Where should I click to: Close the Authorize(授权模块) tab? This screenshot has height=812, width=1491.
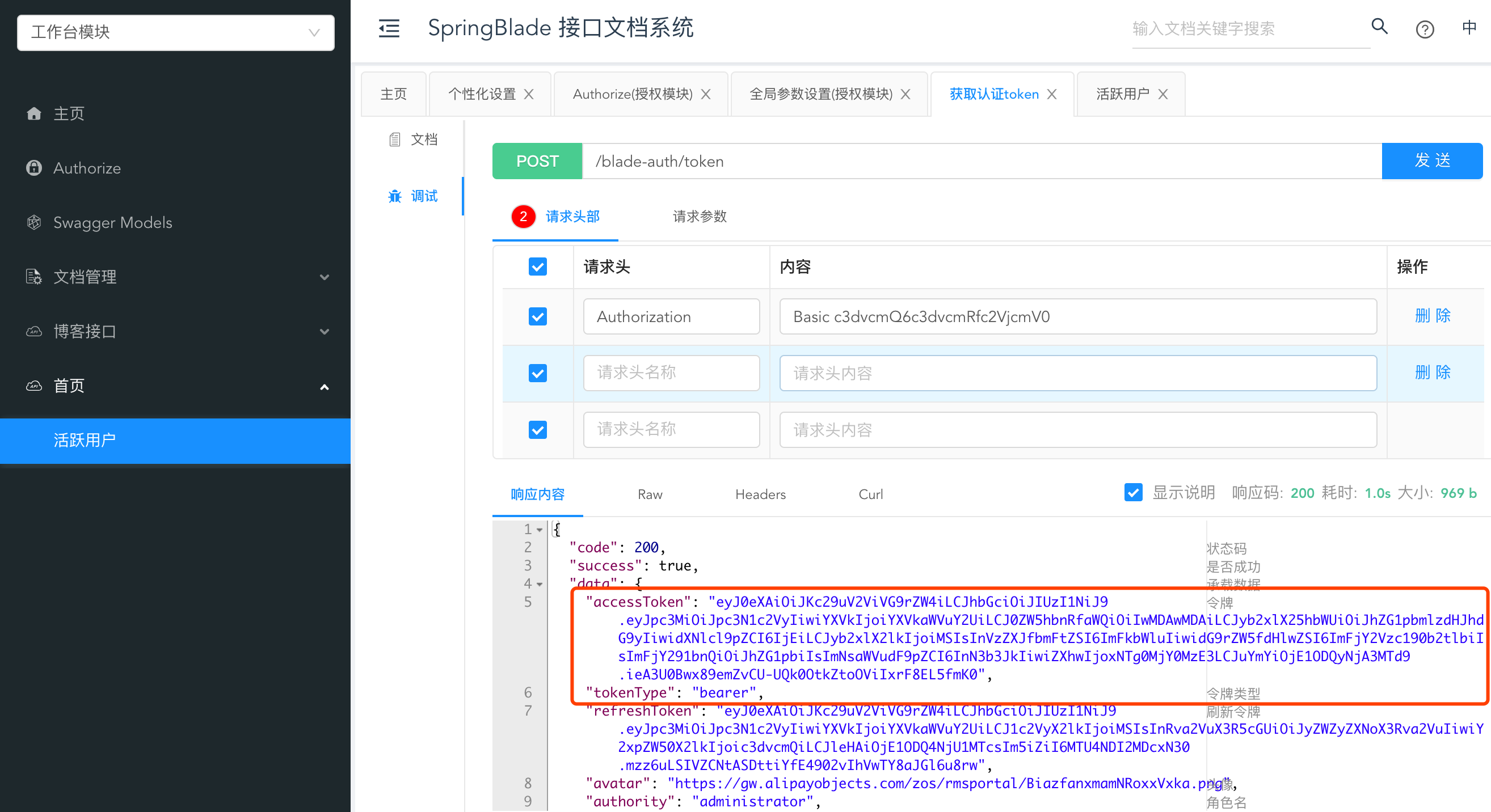[x=706, y=94]
